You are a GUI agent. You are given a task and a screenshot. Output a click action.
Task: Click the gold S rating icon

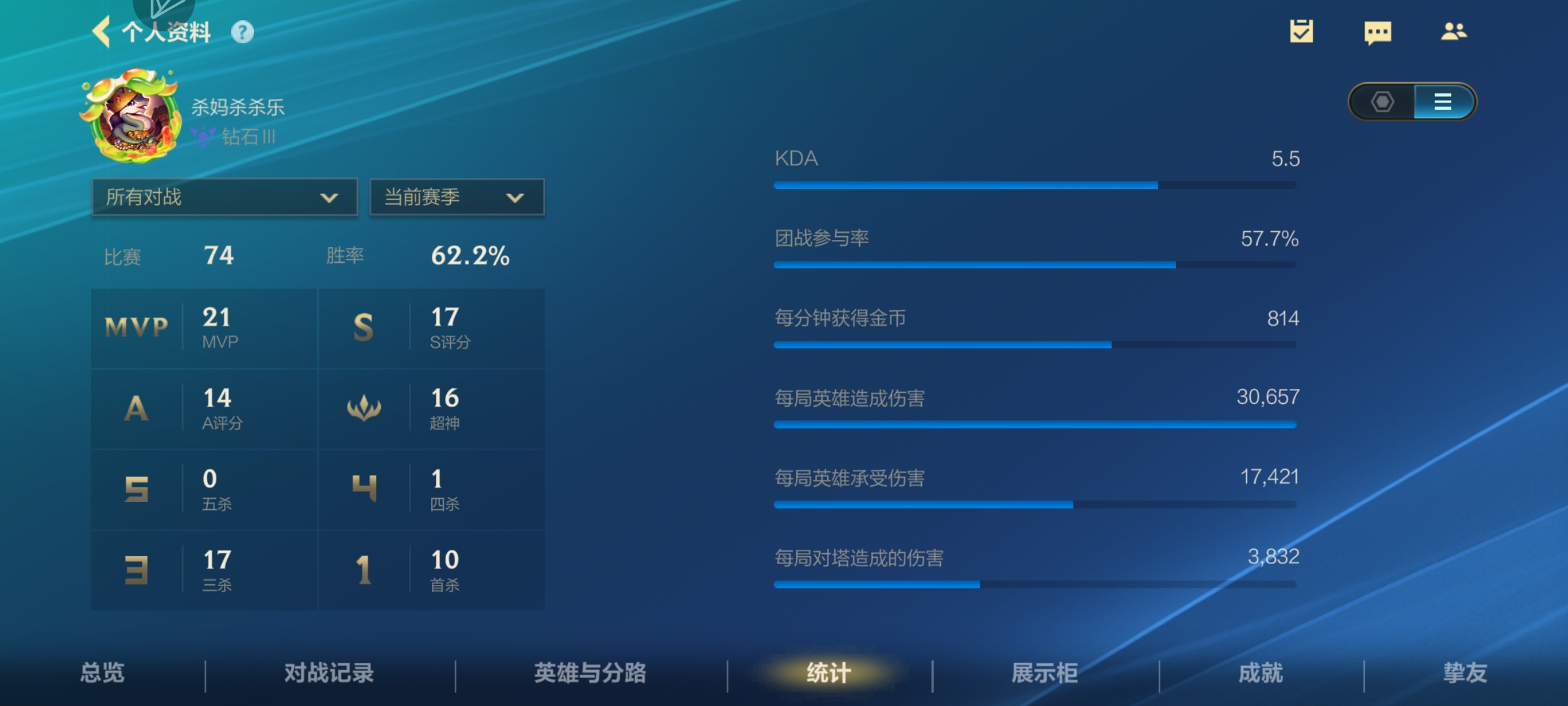(x=364, y=327)
